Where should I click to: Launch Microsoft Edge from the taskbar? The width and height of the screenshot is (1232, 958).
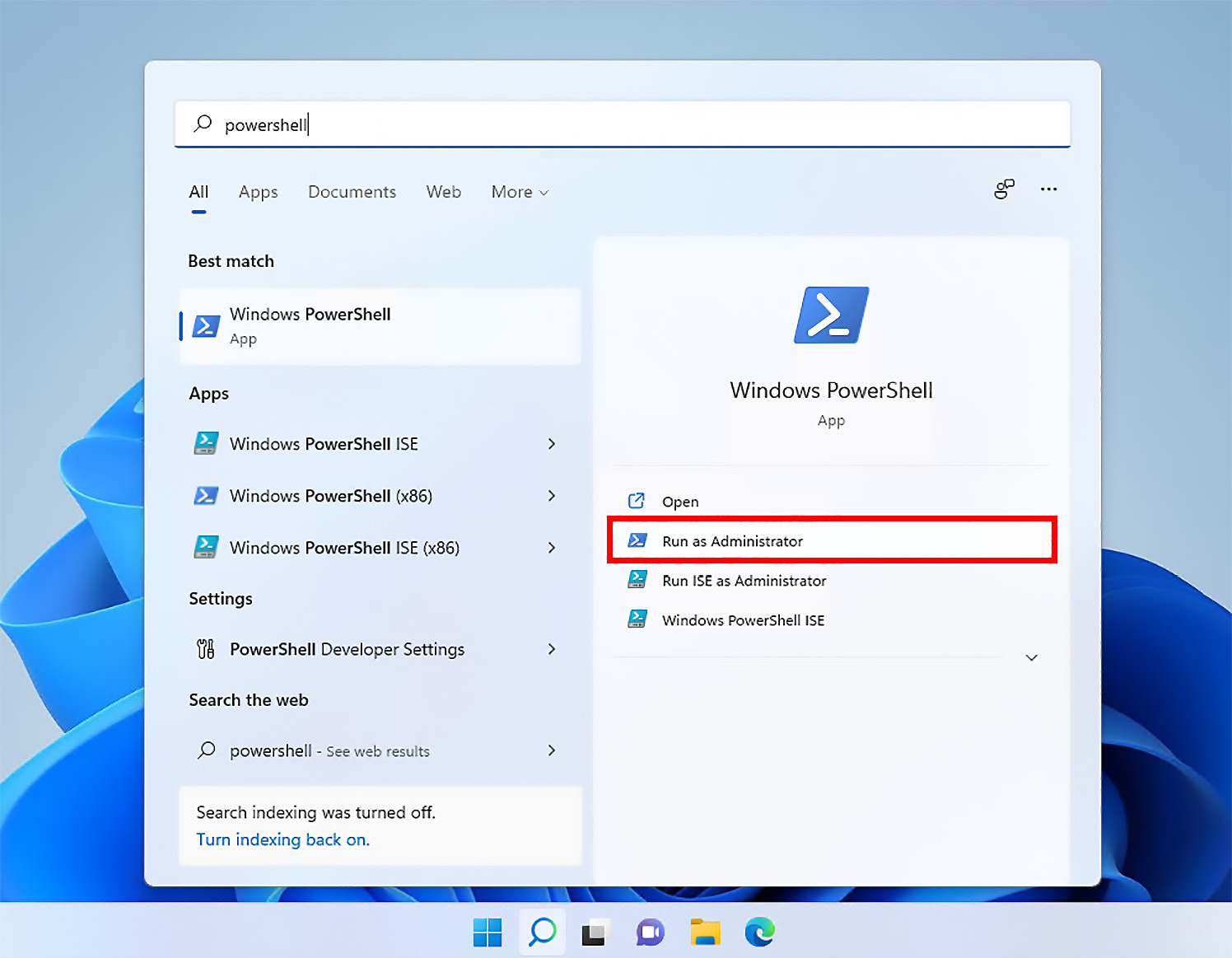tap(760, 932)
